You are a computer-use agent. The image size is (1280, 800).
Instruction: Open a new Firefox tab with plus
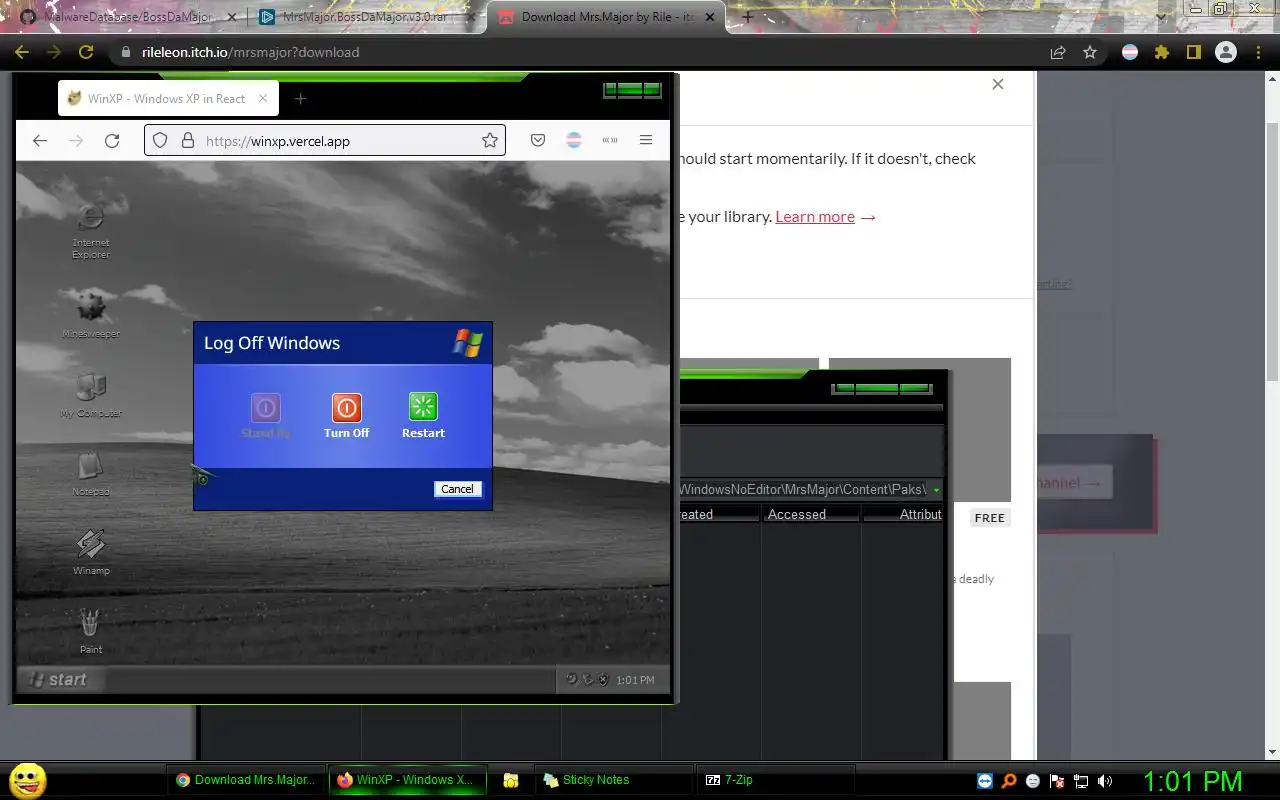[300, 98]
